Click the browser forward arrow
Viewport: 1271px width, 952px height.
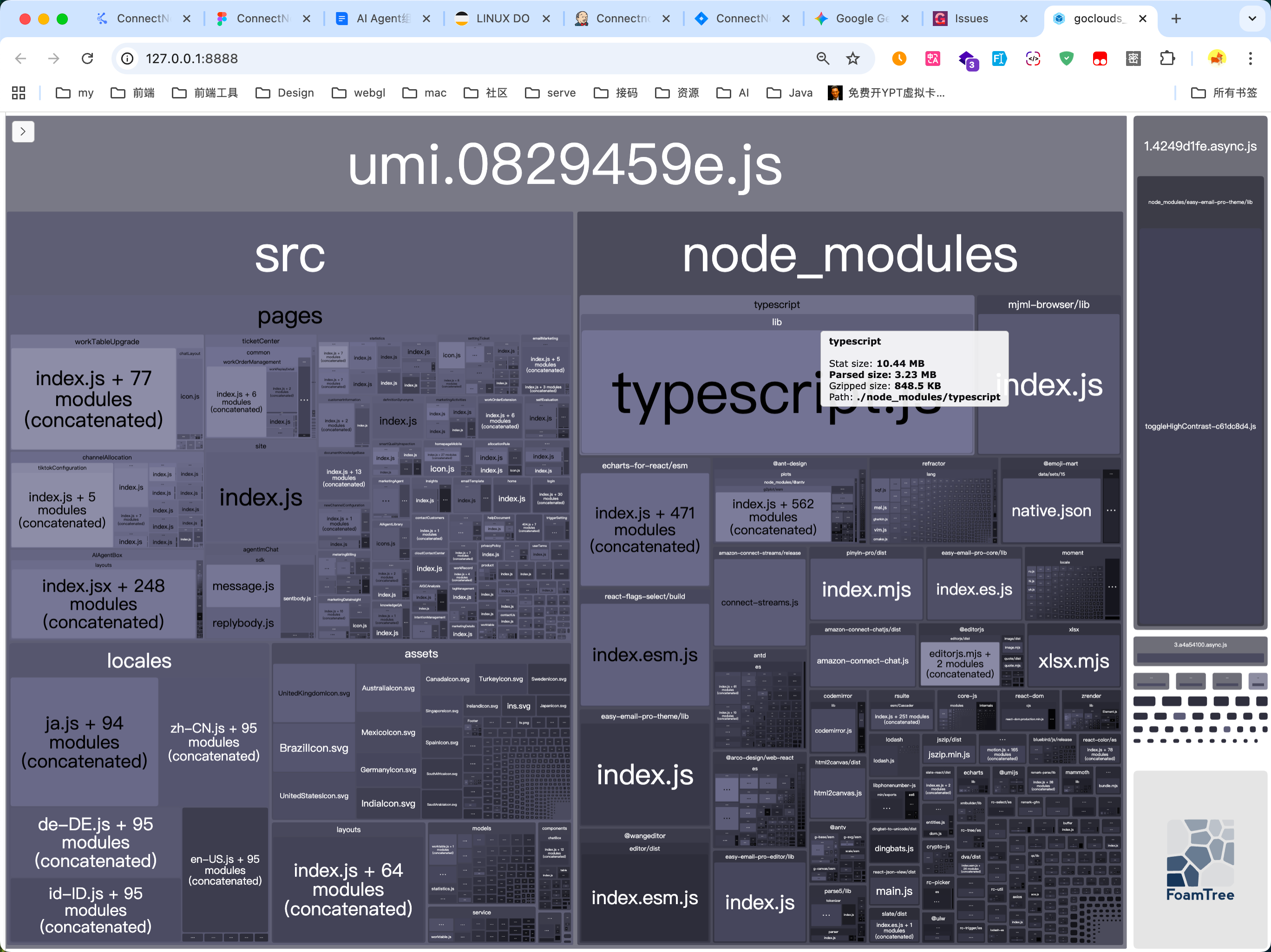coord(53,59)
